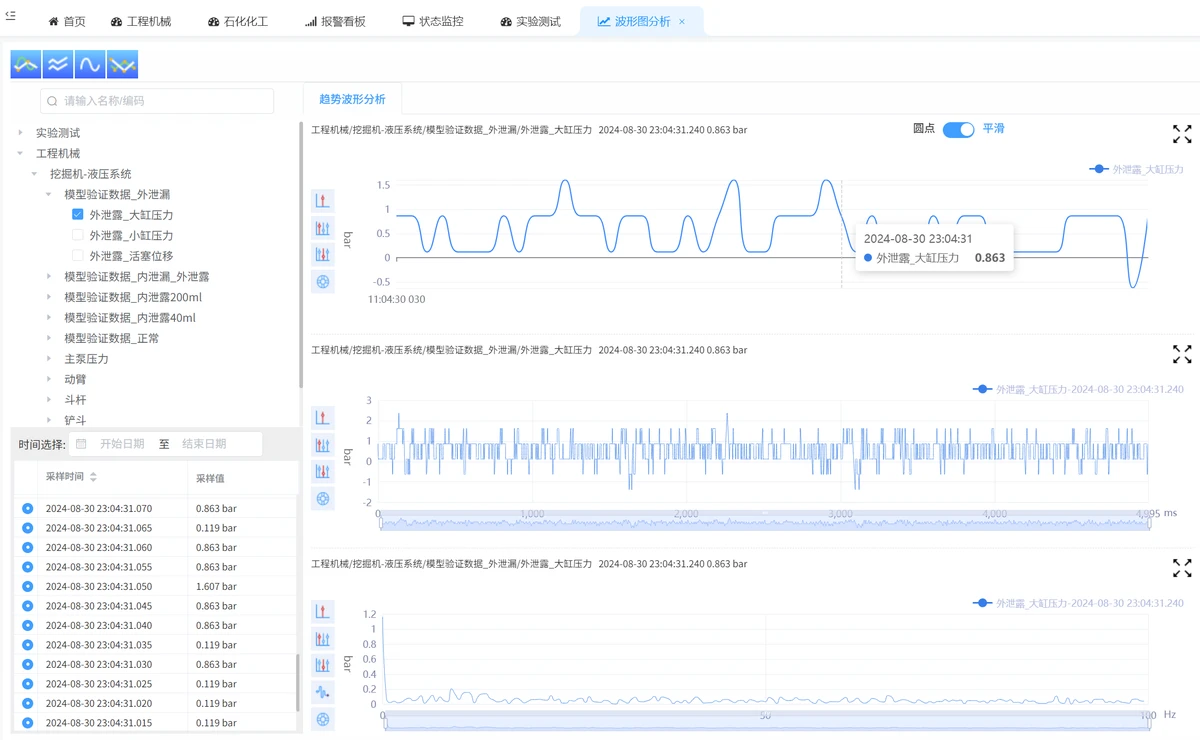Click the round bearing icon beside the top trend chart

coord(322,282)
